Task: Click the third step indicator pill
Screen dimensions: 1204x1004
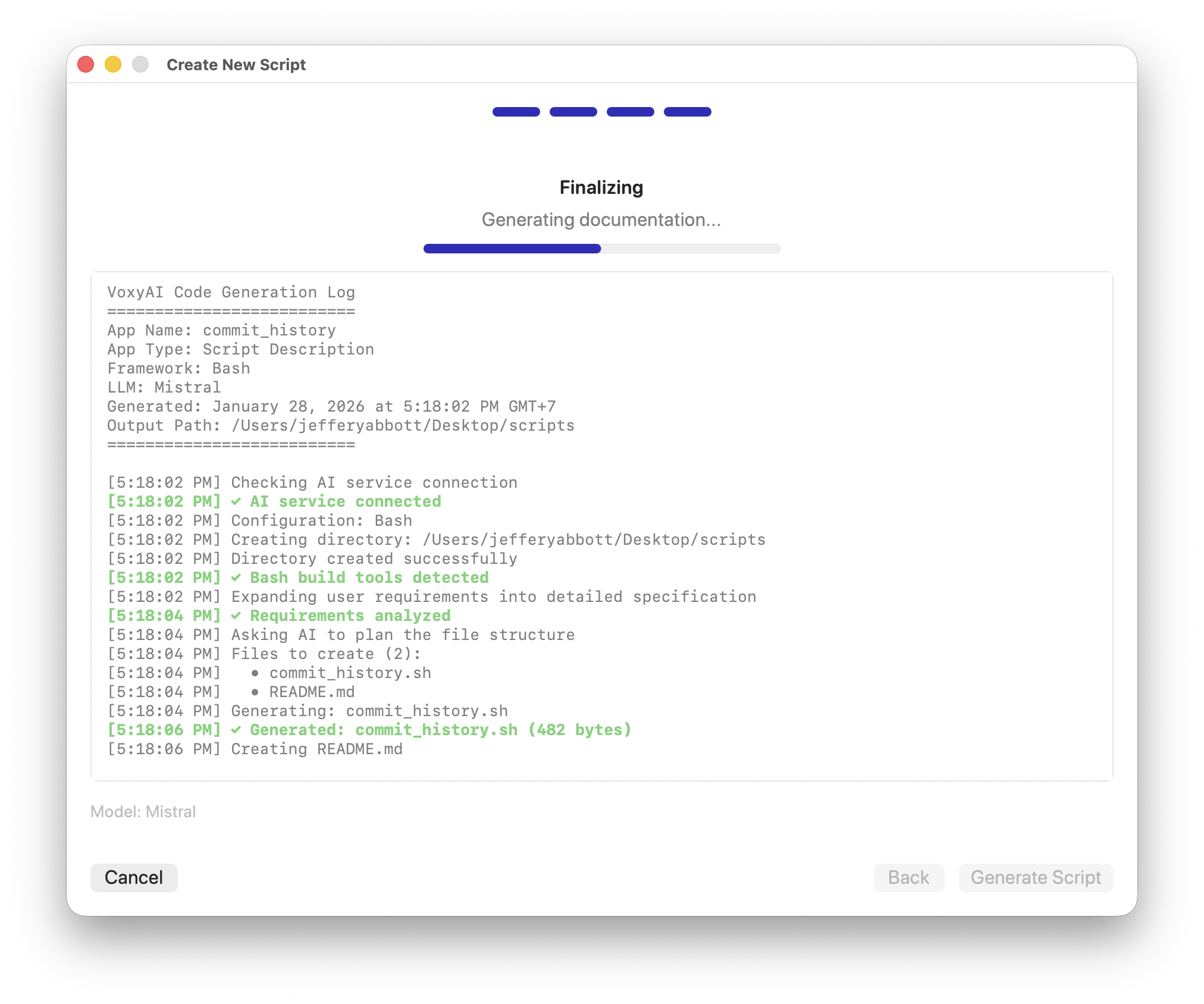Action: click(630, 112)
